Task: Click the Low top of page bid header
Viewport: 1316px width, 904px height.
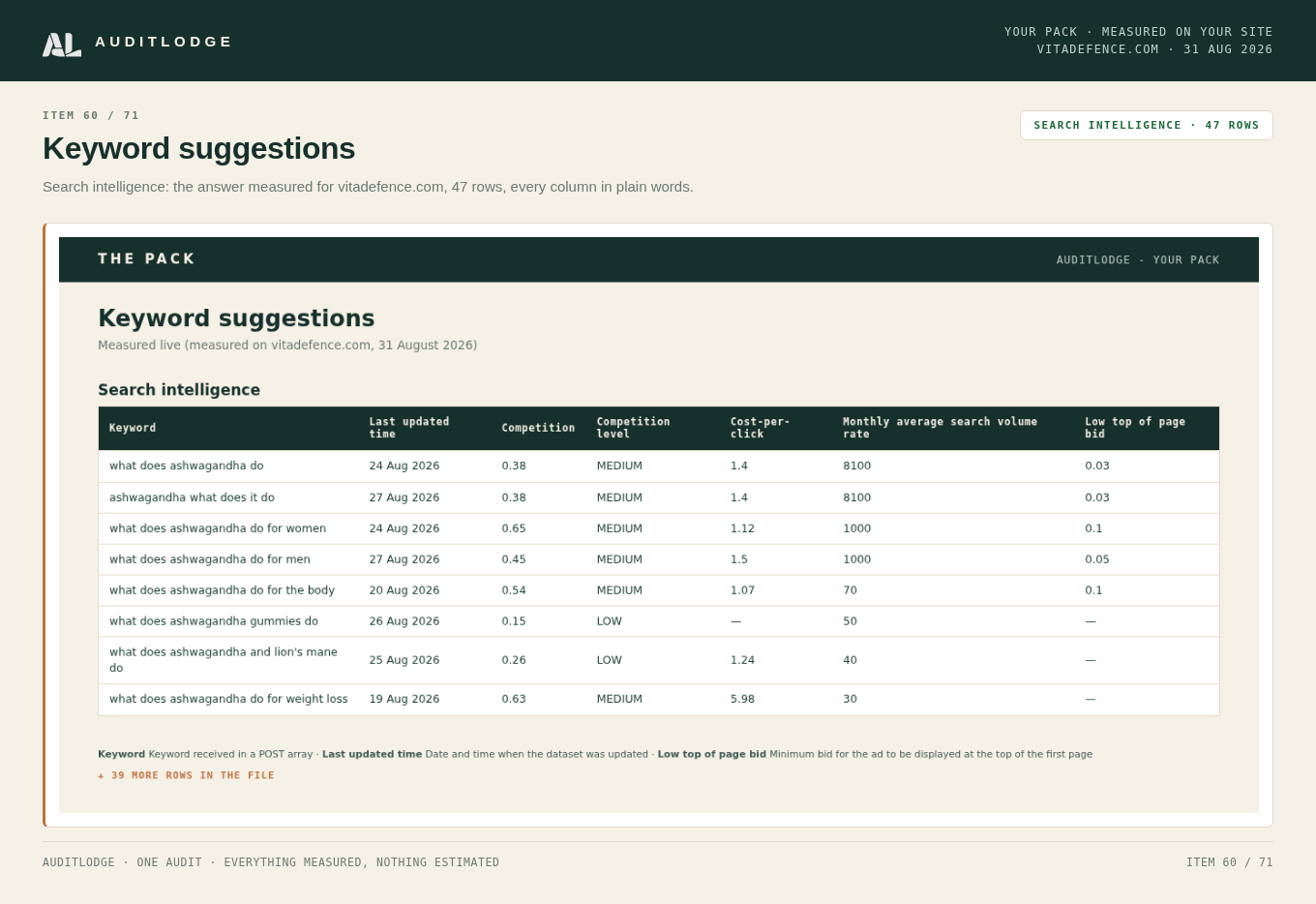Action: tap(1135, 428)
